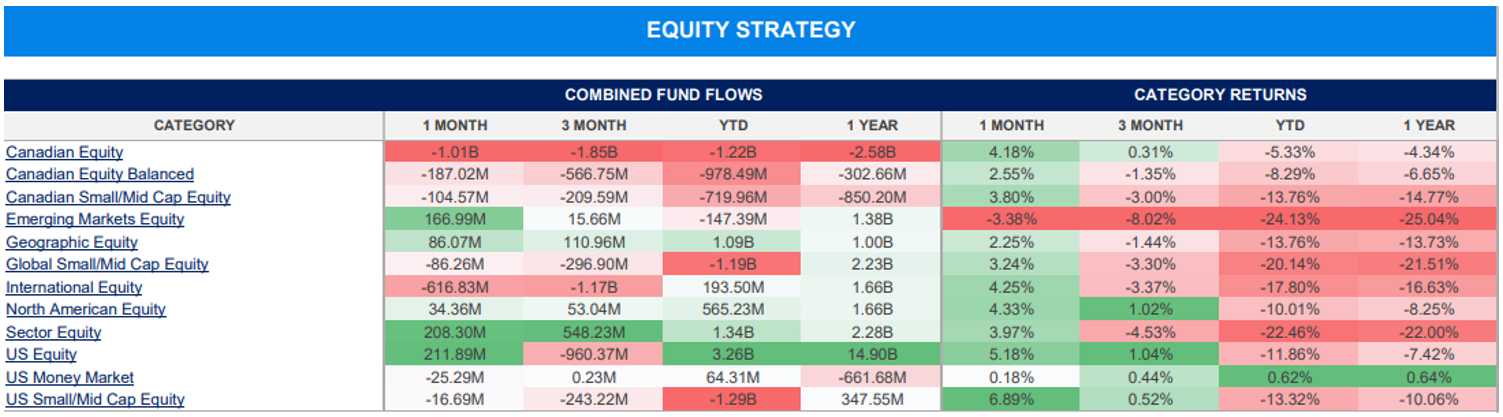
Task: Open the US Money Market link
Action: [70, 377]
